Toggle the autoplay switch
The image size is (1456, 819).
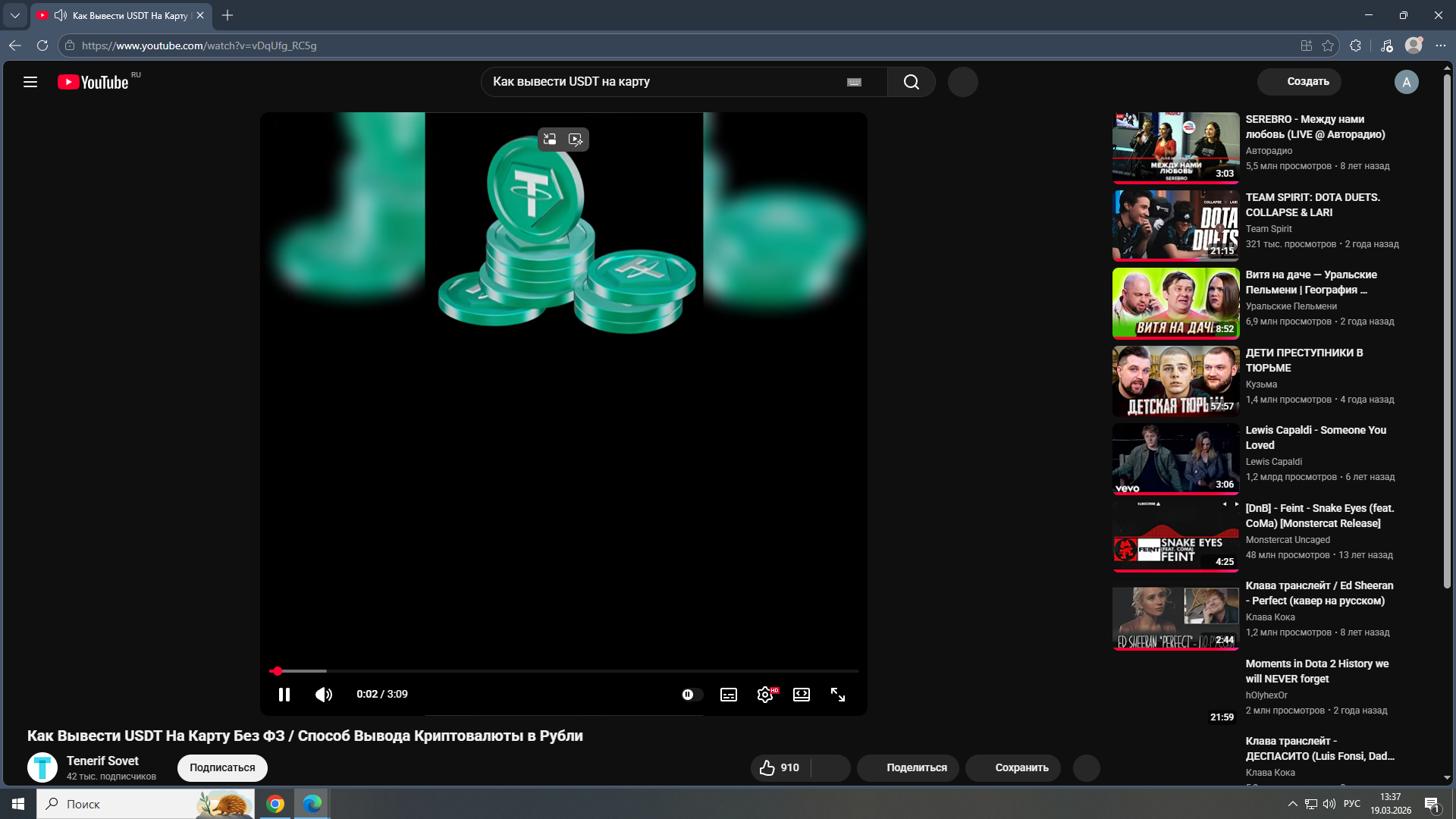pos(691,695)
